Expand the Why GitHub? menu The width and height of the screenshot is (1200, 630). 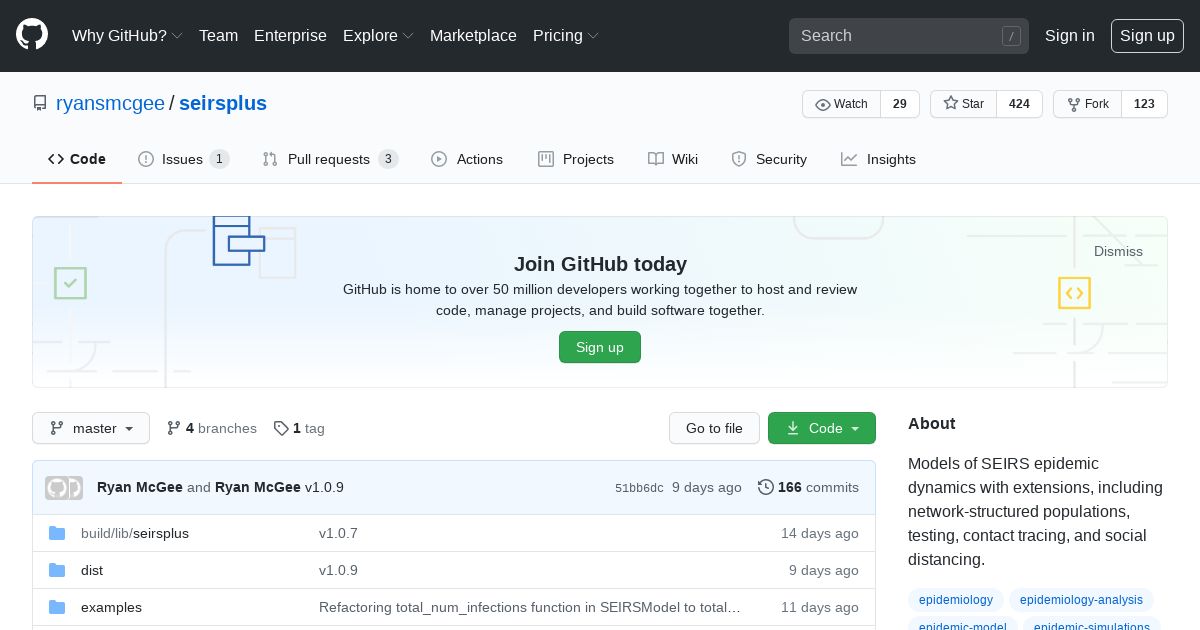[x=127, y=35]
